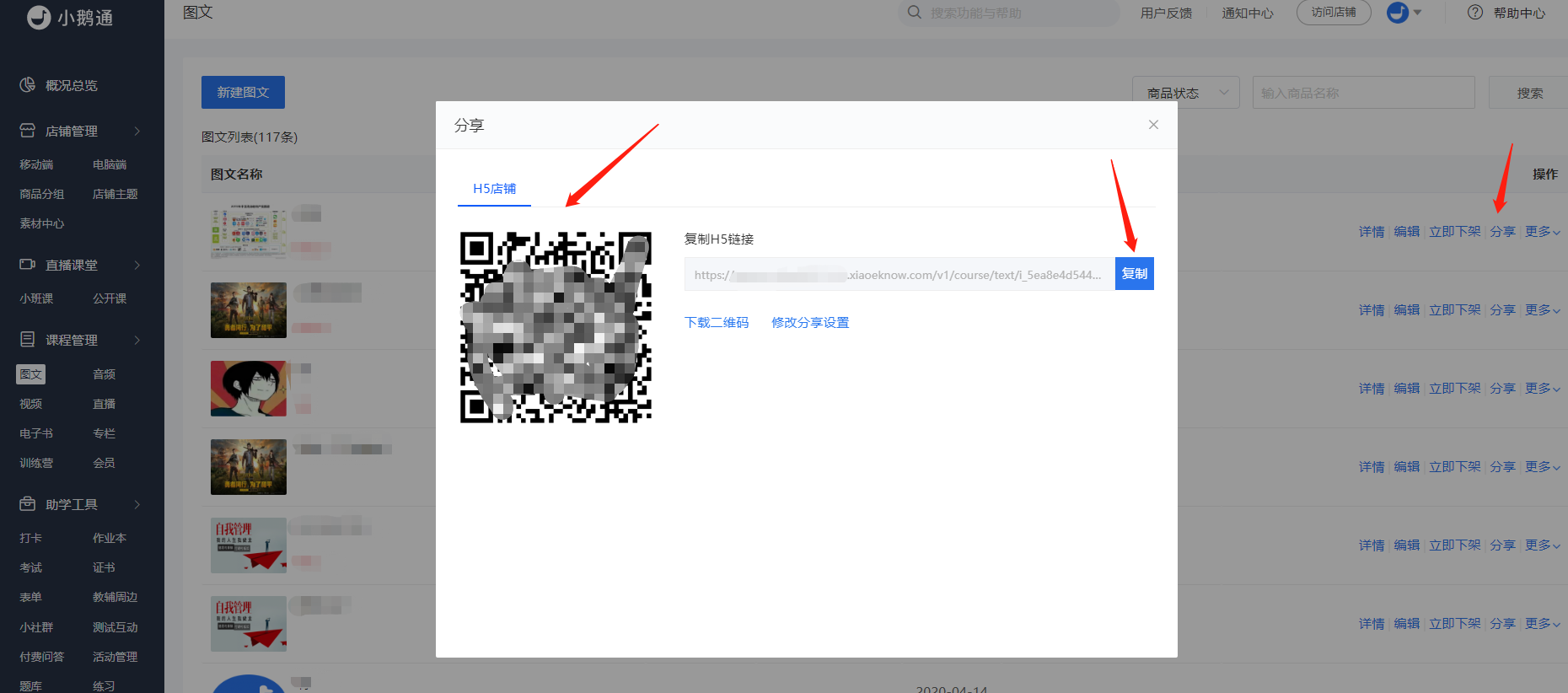The height and width of the screenshot is (693, 1568).
Task: Open 考试 in sidebar
Action: 31,567
